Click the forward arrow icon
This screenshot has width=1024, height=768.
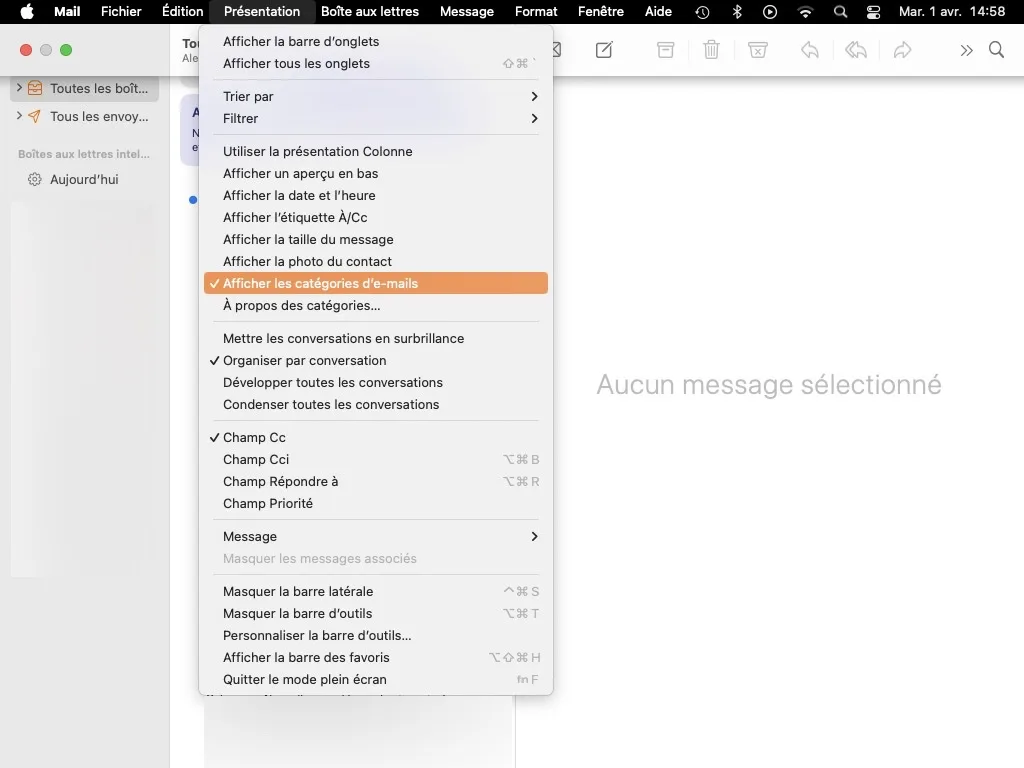(x=903, y=50)
